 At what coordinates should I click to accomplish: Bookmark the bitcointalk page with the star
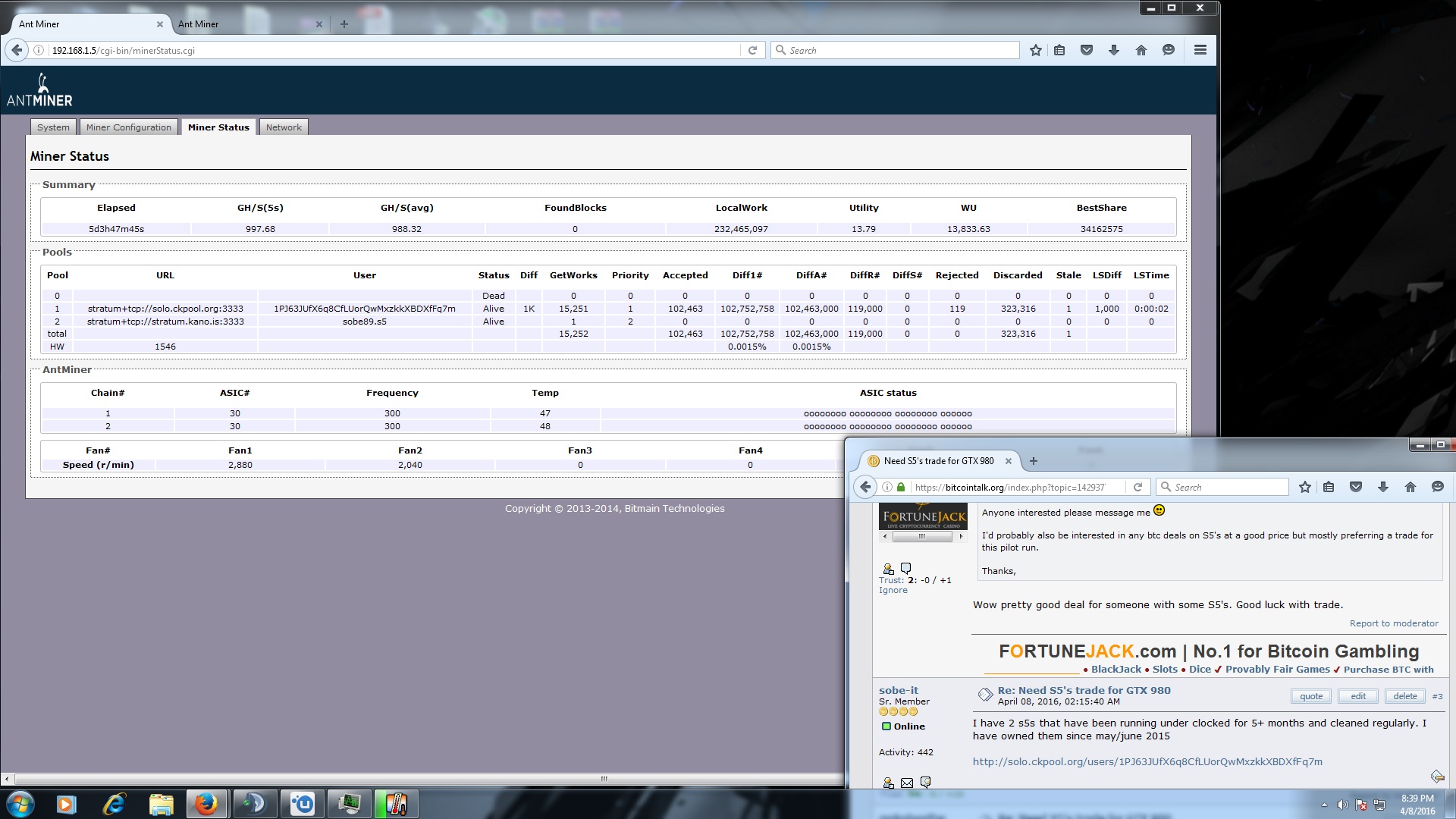[1305, 487]
